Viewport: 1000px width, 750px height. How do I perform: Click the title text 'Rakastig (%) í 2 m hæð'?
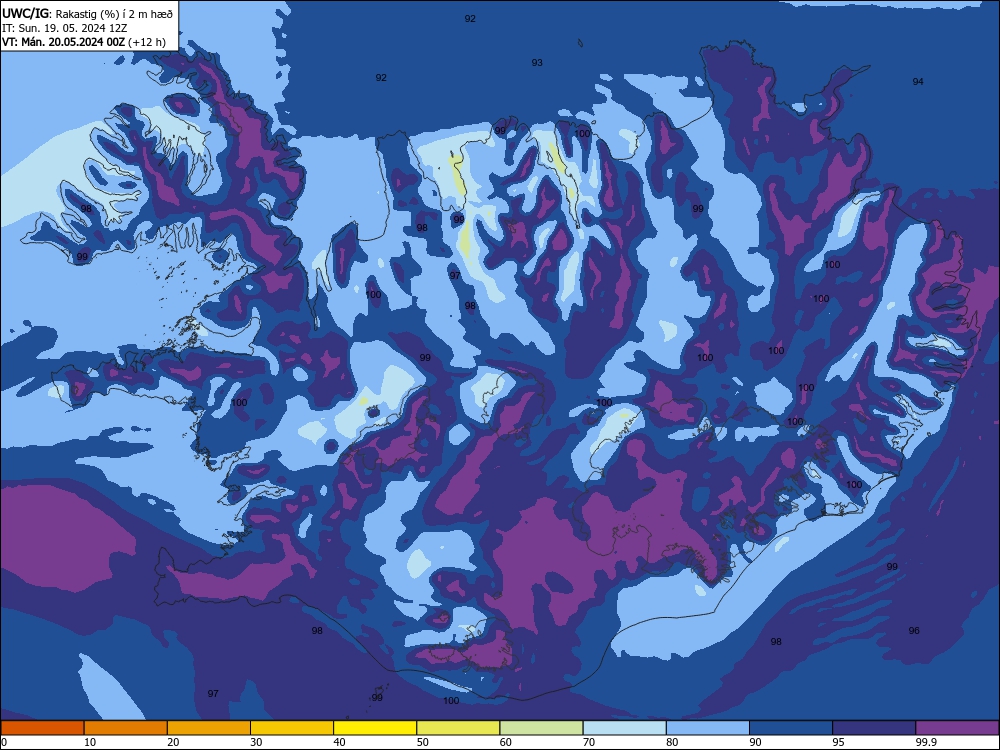tap(114, 13)
